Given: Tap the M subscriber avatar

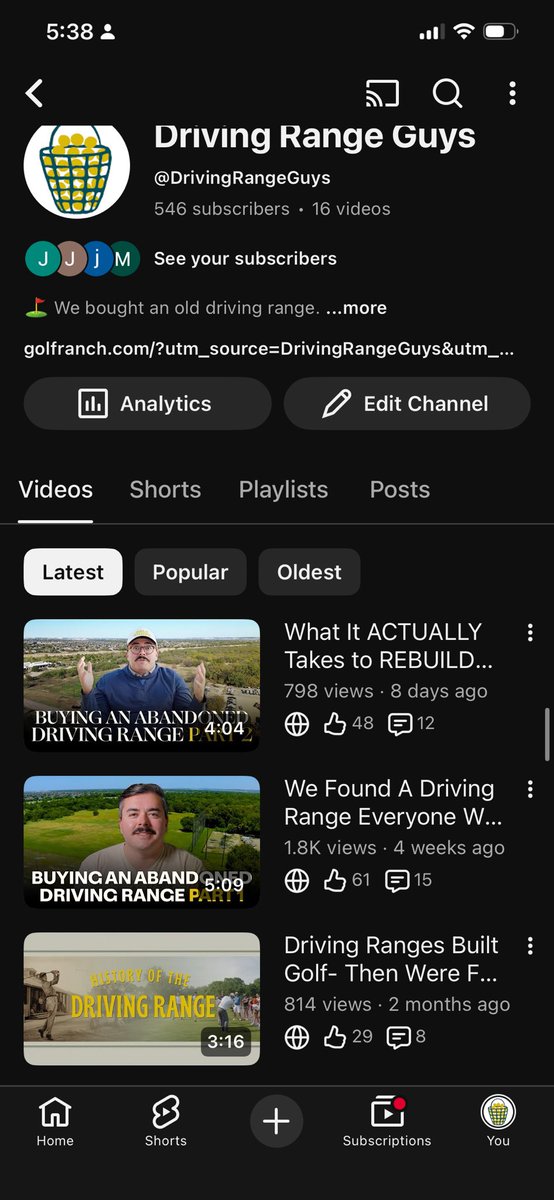Looking at the screenshot, I should pyautogui.click(x=123, y=259).
